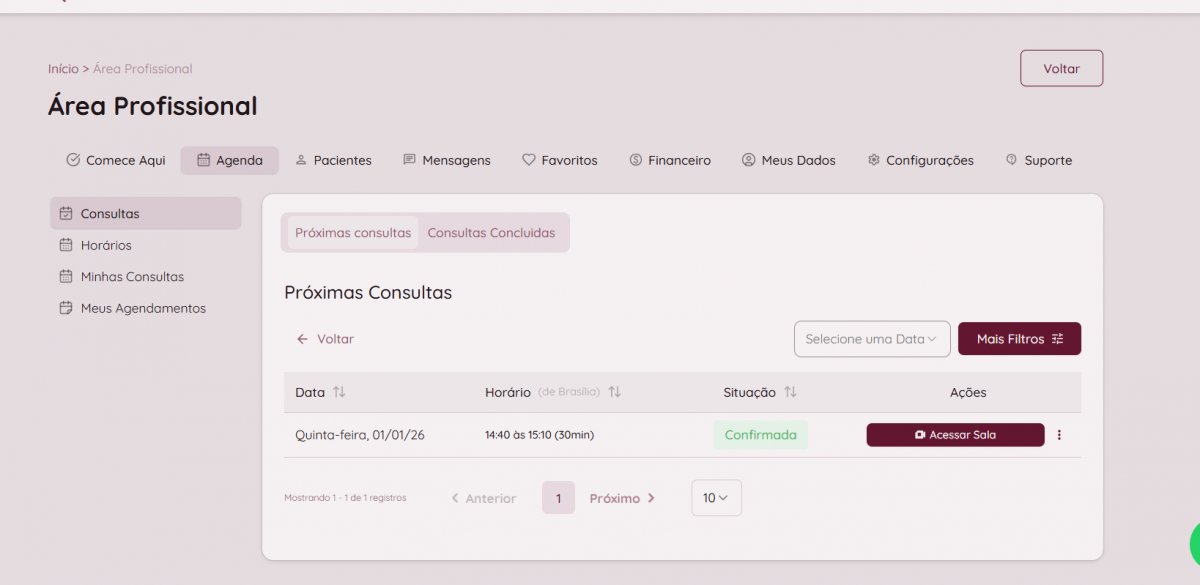1200x585 pixels.
Task: Open the rows-per-page dropdown showing 10
Action: (716, 498)
